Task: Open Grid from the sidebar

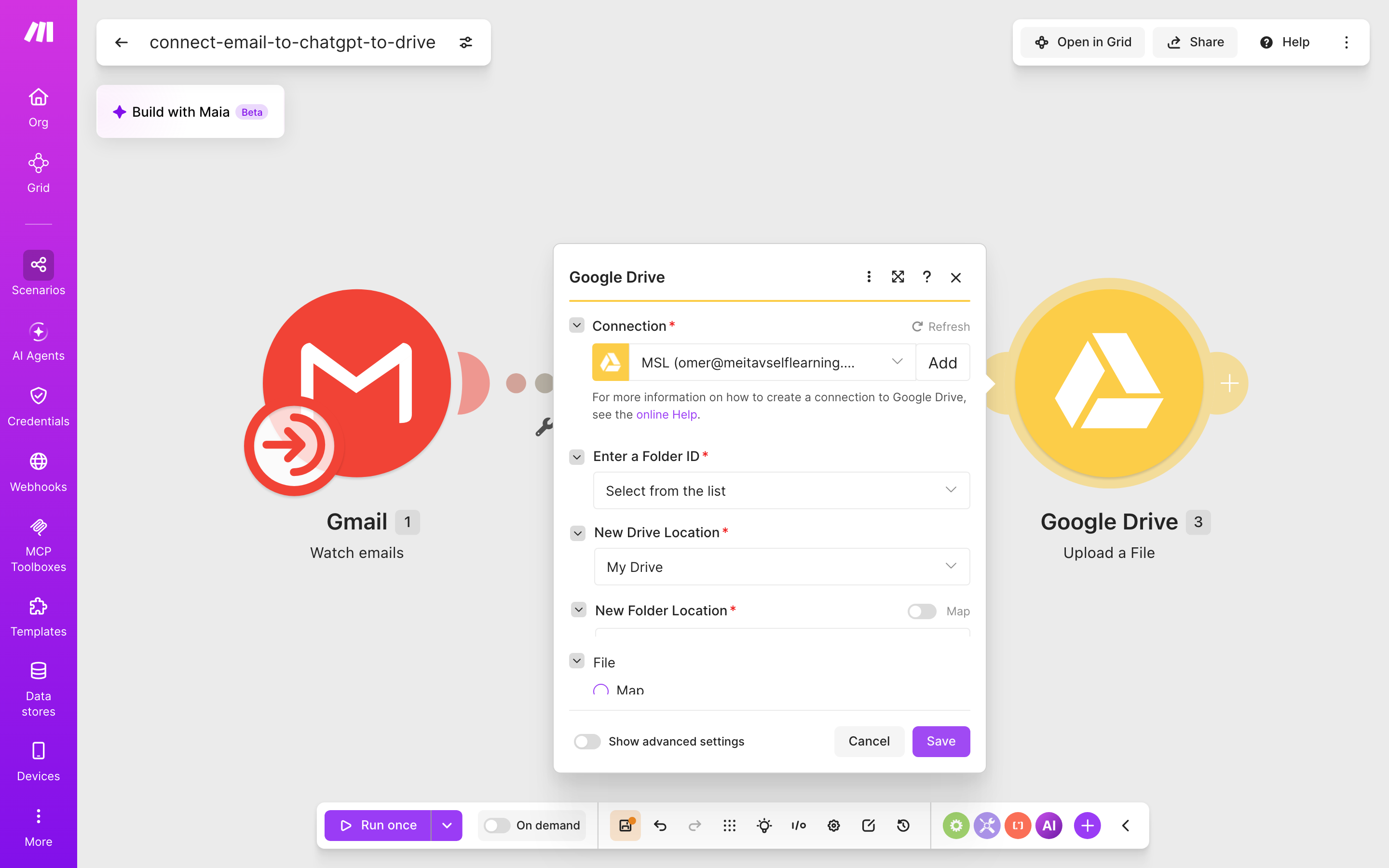Action: click(39, 174)
